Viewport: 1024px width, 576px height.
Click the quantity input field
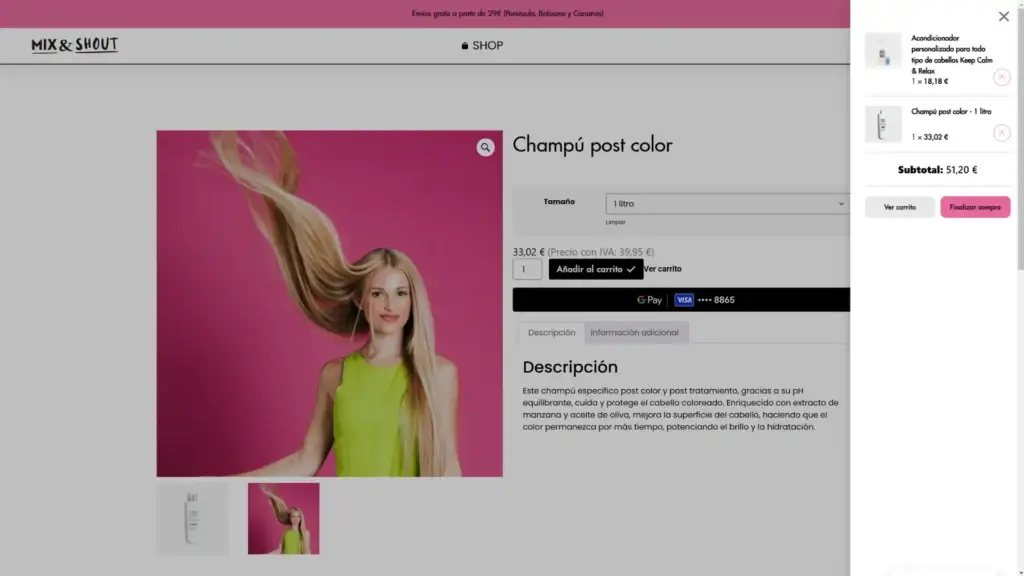(527, 269)
